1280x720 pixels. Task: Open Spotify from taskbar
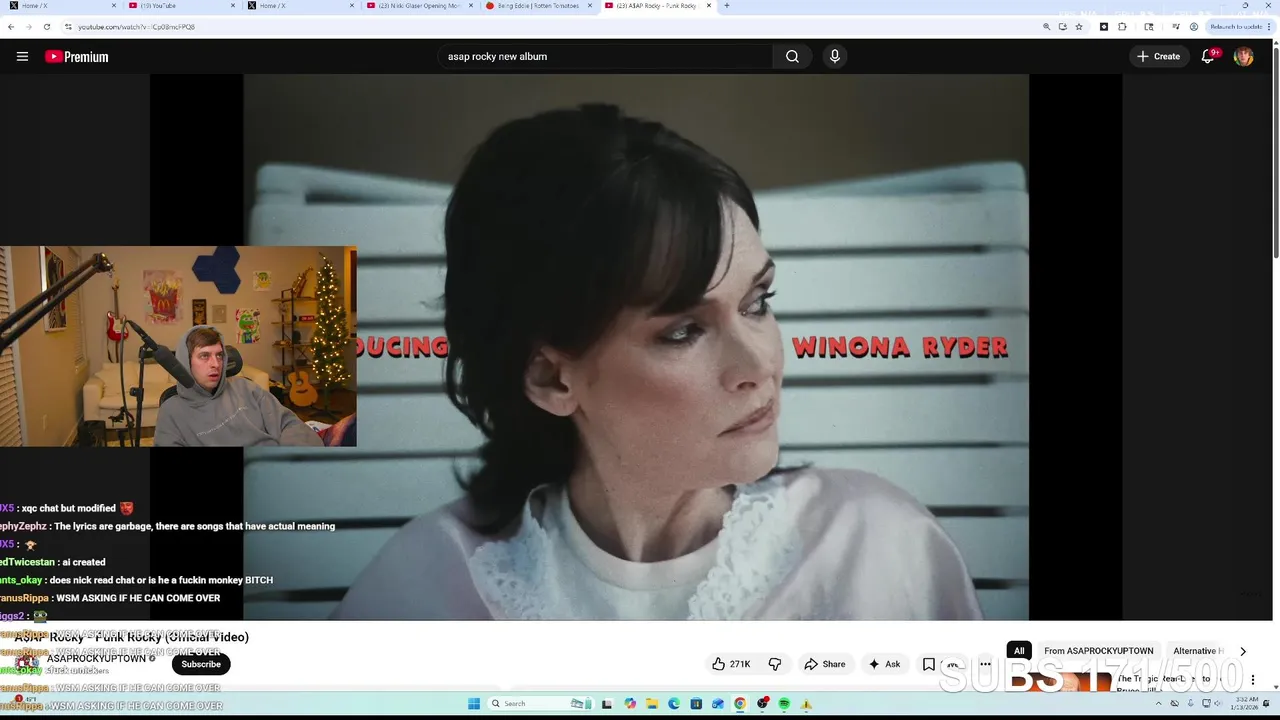784,704
